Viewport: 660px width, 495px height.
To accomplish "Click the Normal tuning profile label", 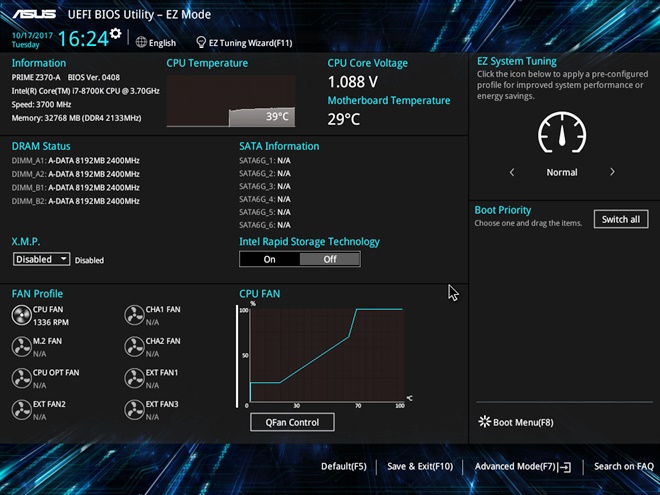I will 562,172.
